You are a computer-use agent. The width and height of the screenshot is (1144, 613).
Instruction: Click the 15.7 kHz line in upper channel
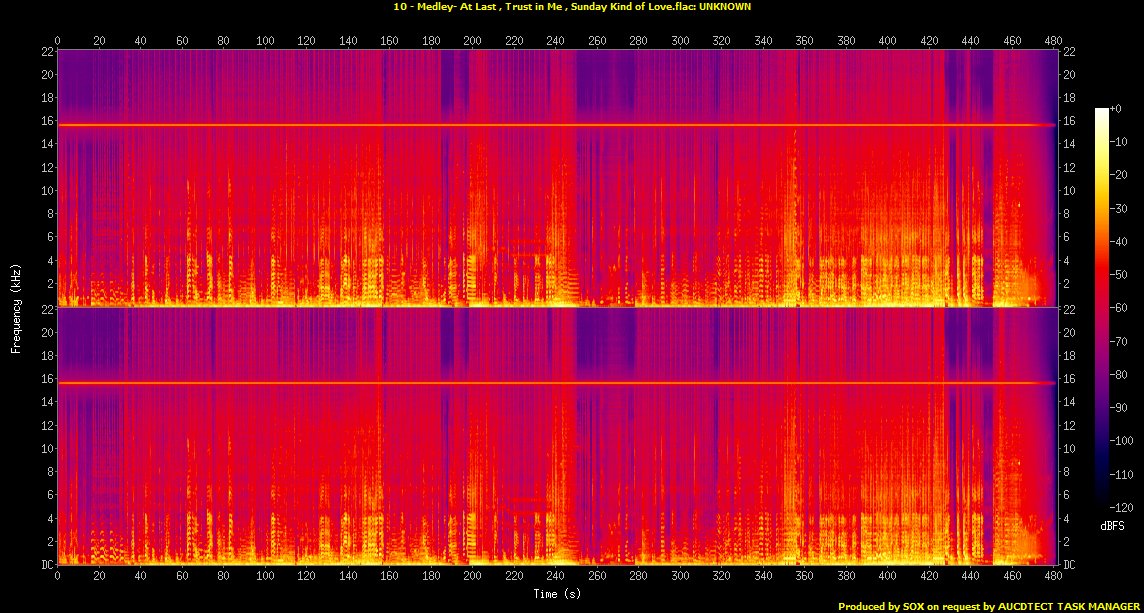coord(556,125)
